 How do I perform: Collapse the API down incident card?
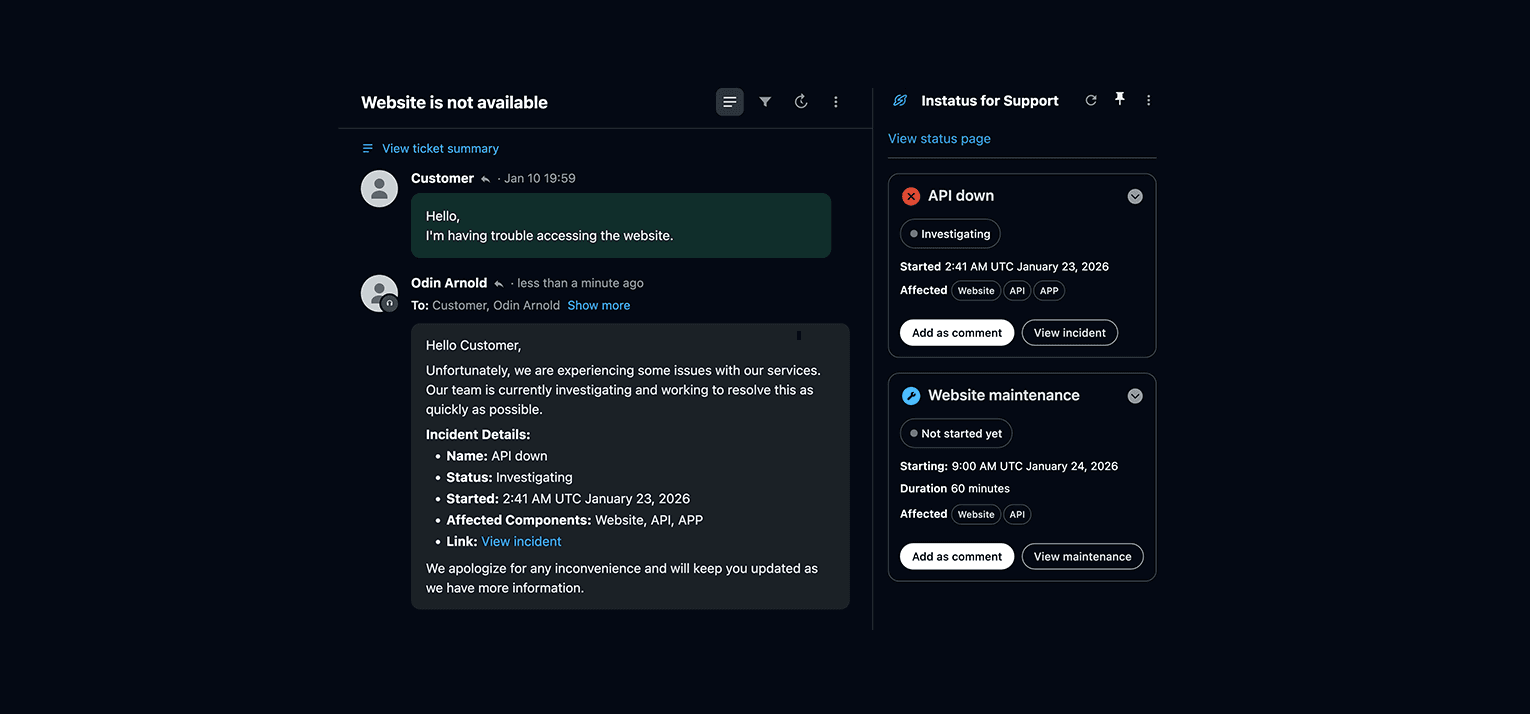pos(1135,196)
